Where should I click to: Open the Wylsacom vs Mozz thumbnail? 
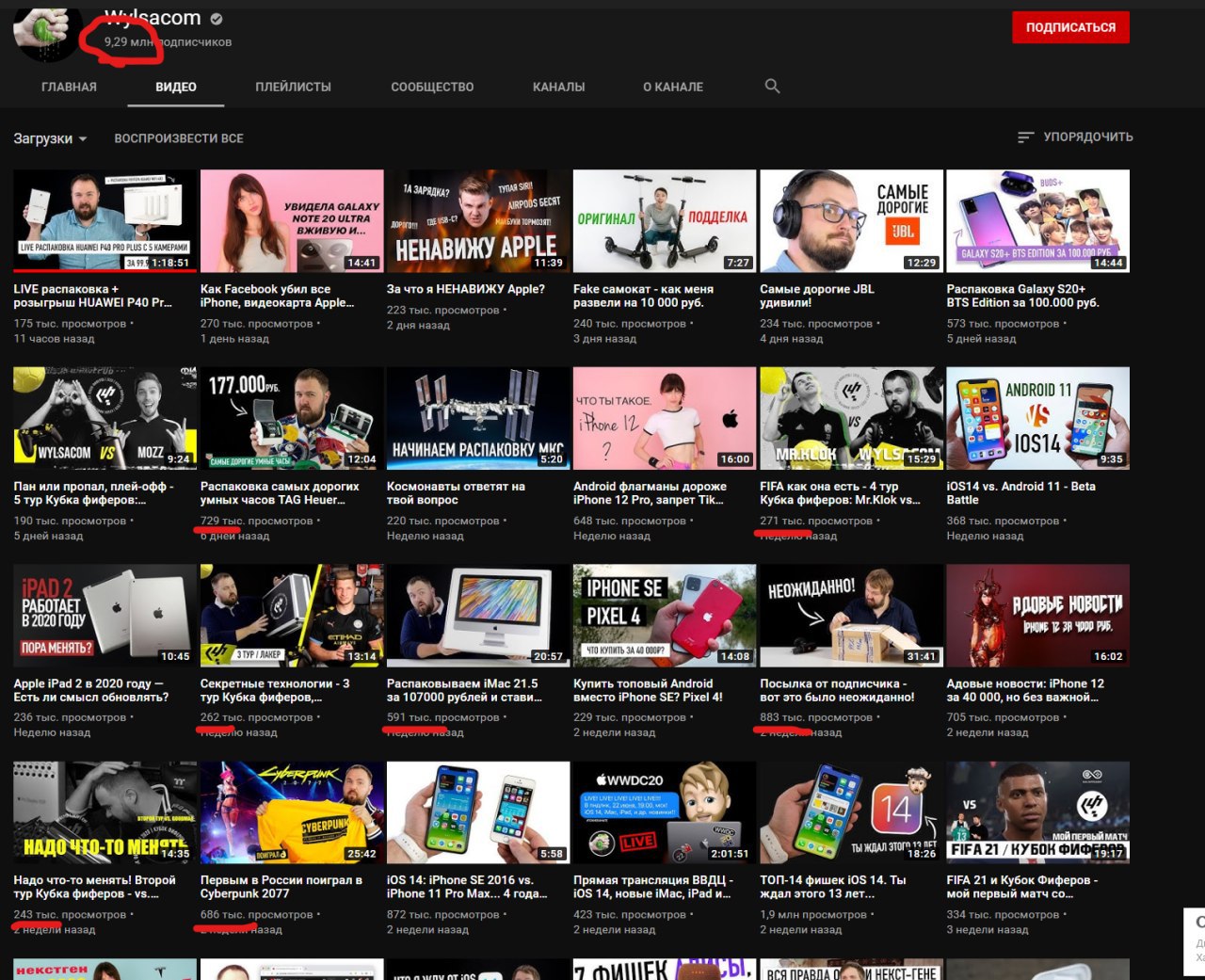pyautogui.click(x=104, y=418)
